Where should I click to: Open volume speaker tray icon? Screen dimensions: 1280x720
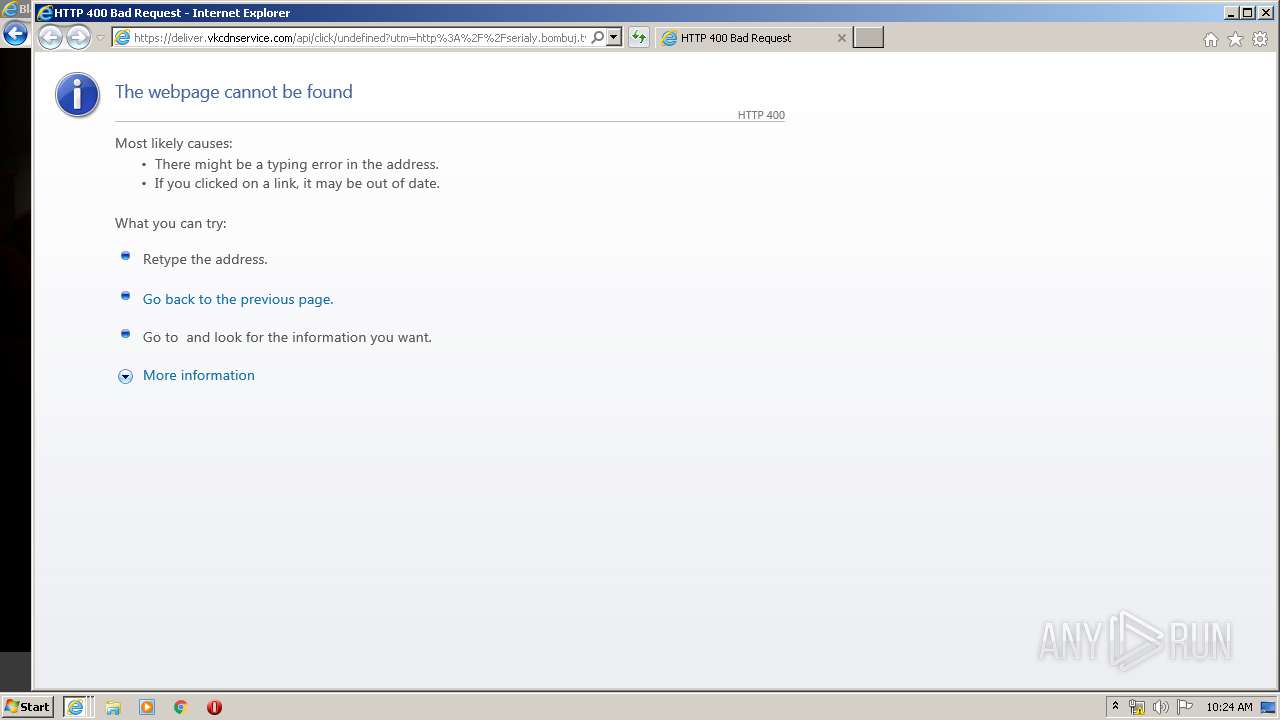pos(1161,707)
